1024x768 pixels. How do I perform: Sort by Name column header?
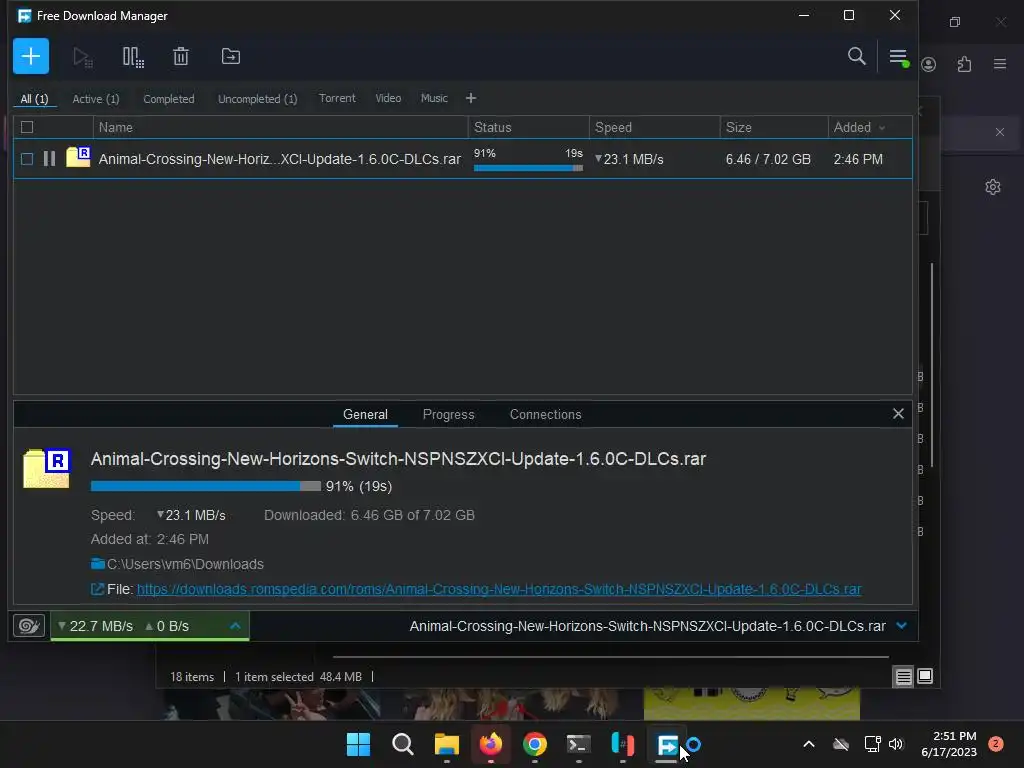[281, 127]
